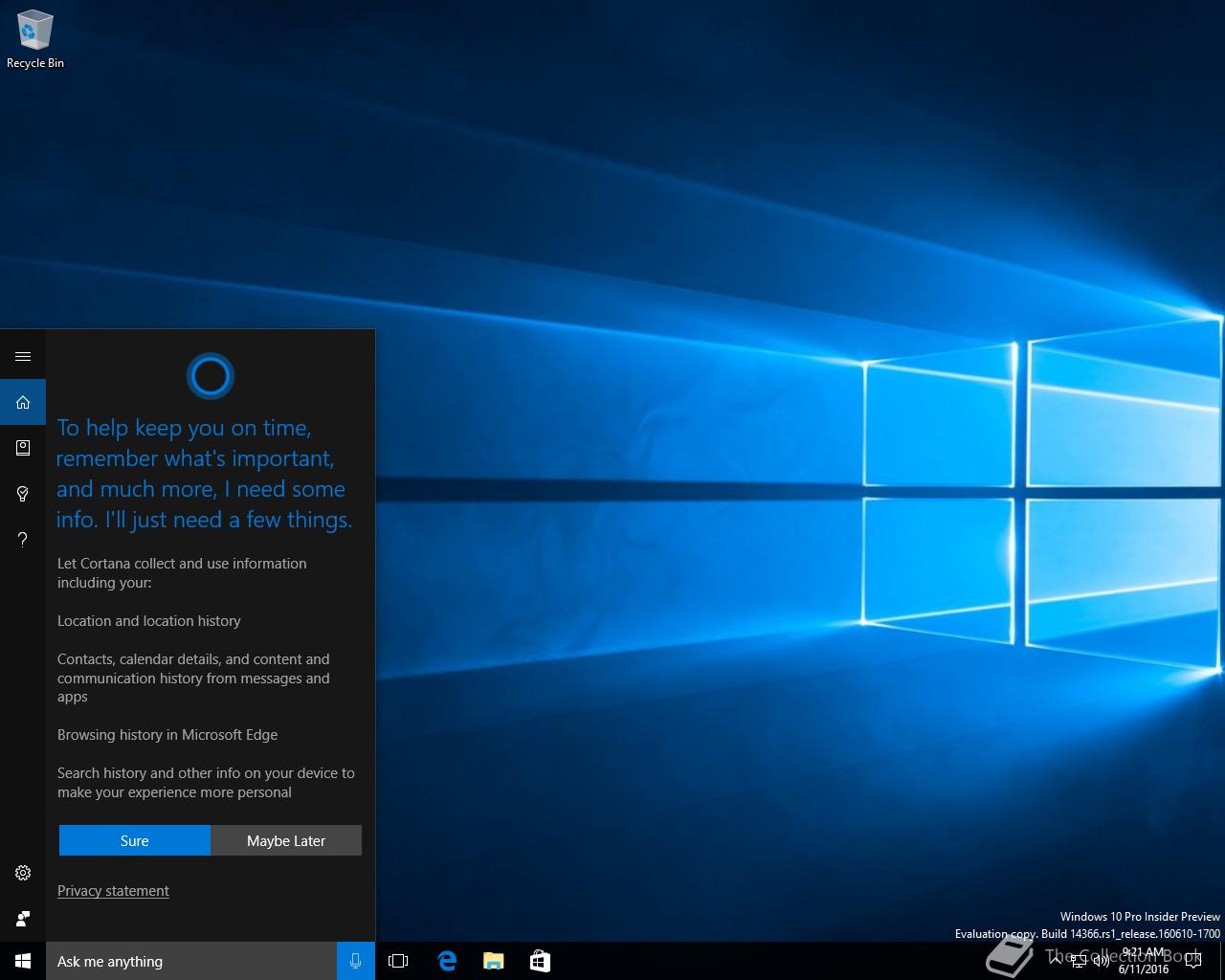The width and height of the screenshot is (1225, 980).
Task: Click the Show desktop sliver
Action: pos(1222,961)
